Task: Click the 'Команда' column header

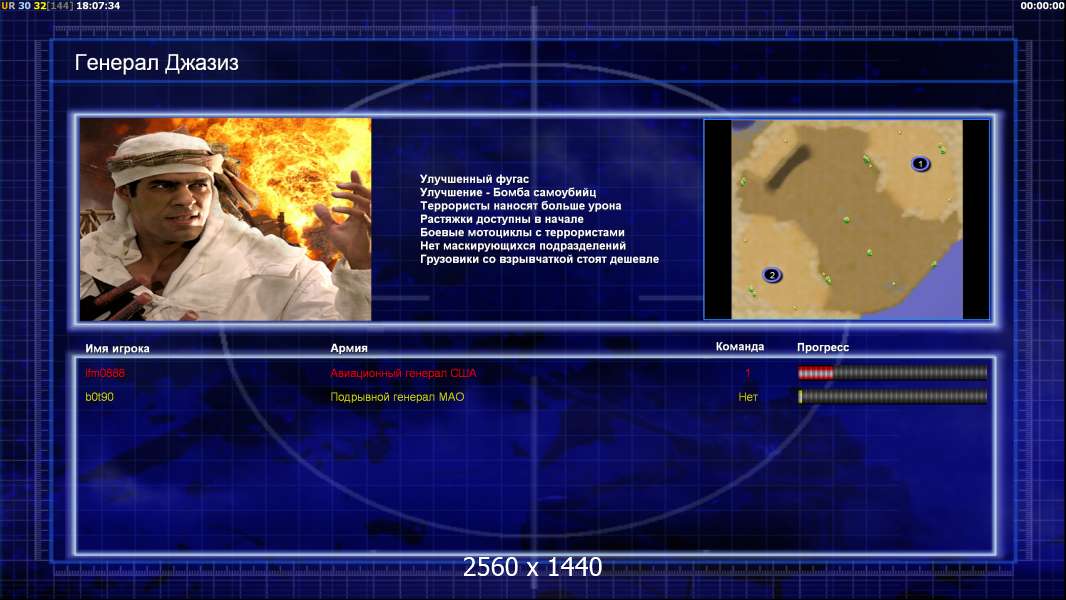Action: [x=740, y=347]
